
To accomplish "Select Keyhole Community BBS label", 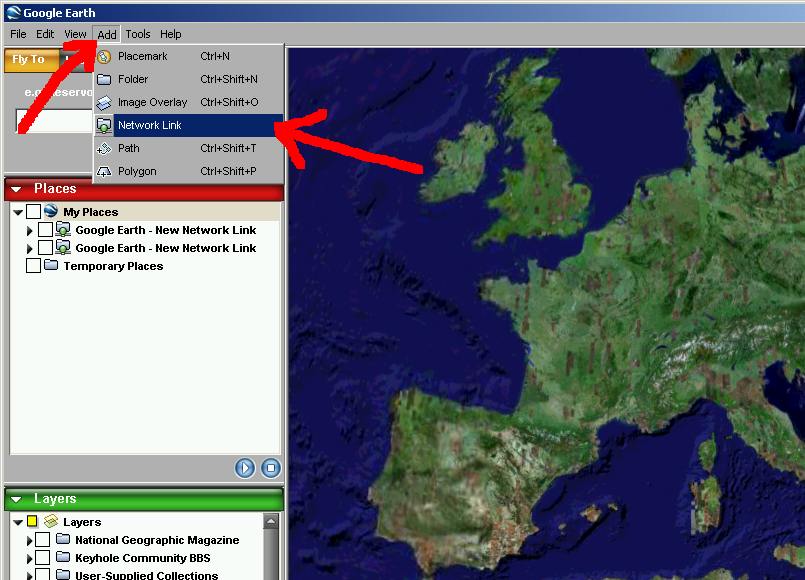I will [143, 558].
